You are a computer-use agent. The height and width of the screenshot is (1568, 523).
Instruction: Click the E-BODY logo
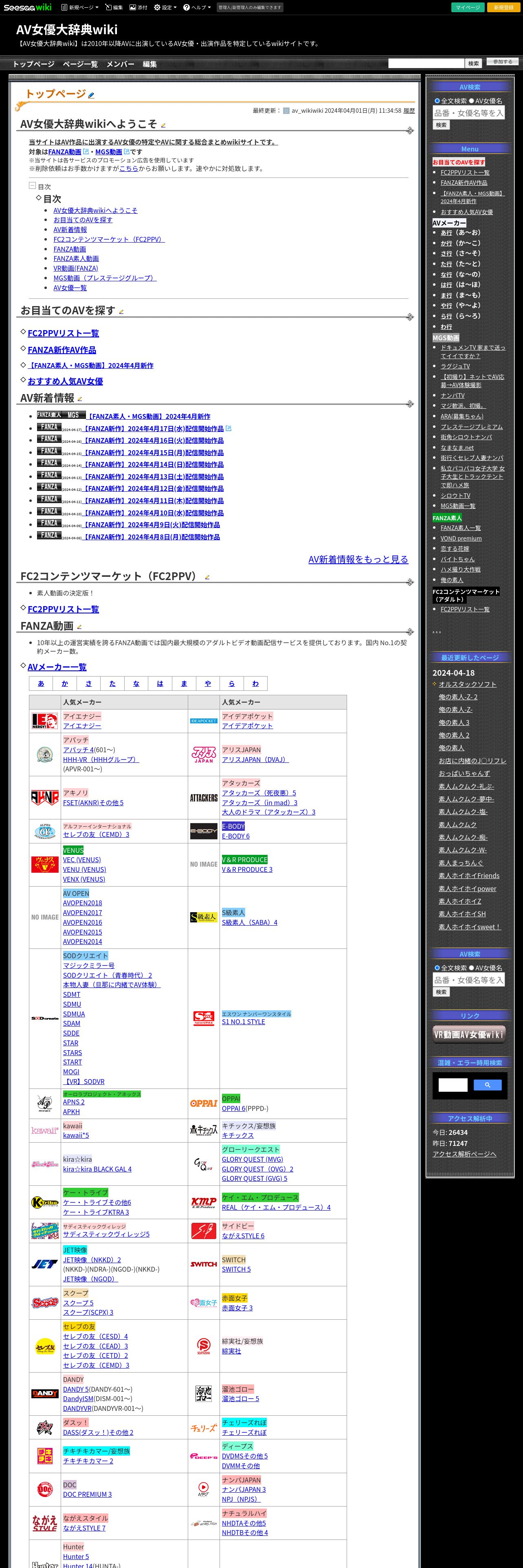click(203, 831)
